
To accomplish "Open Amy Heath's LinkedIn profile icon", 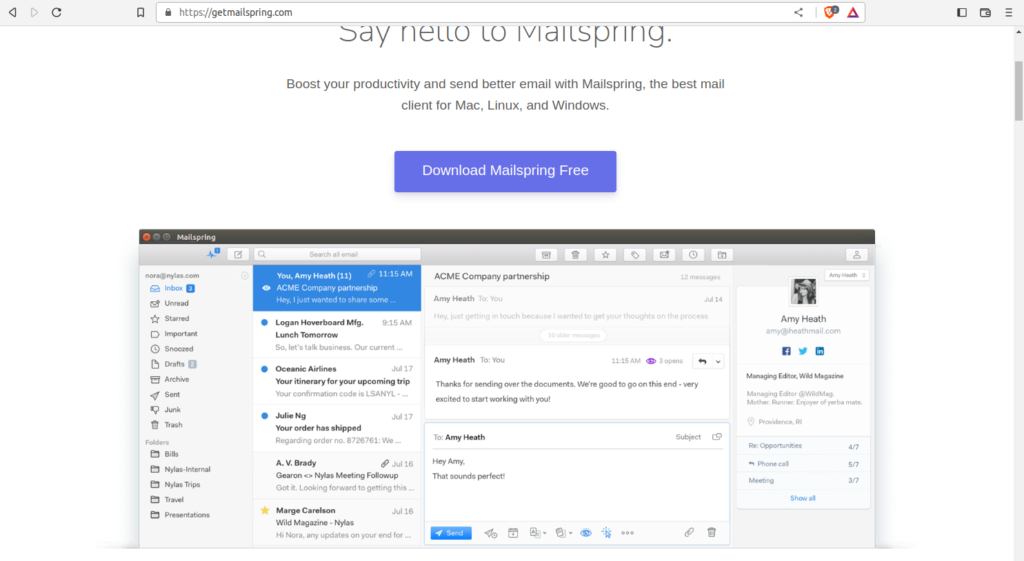I will (820, 351).
